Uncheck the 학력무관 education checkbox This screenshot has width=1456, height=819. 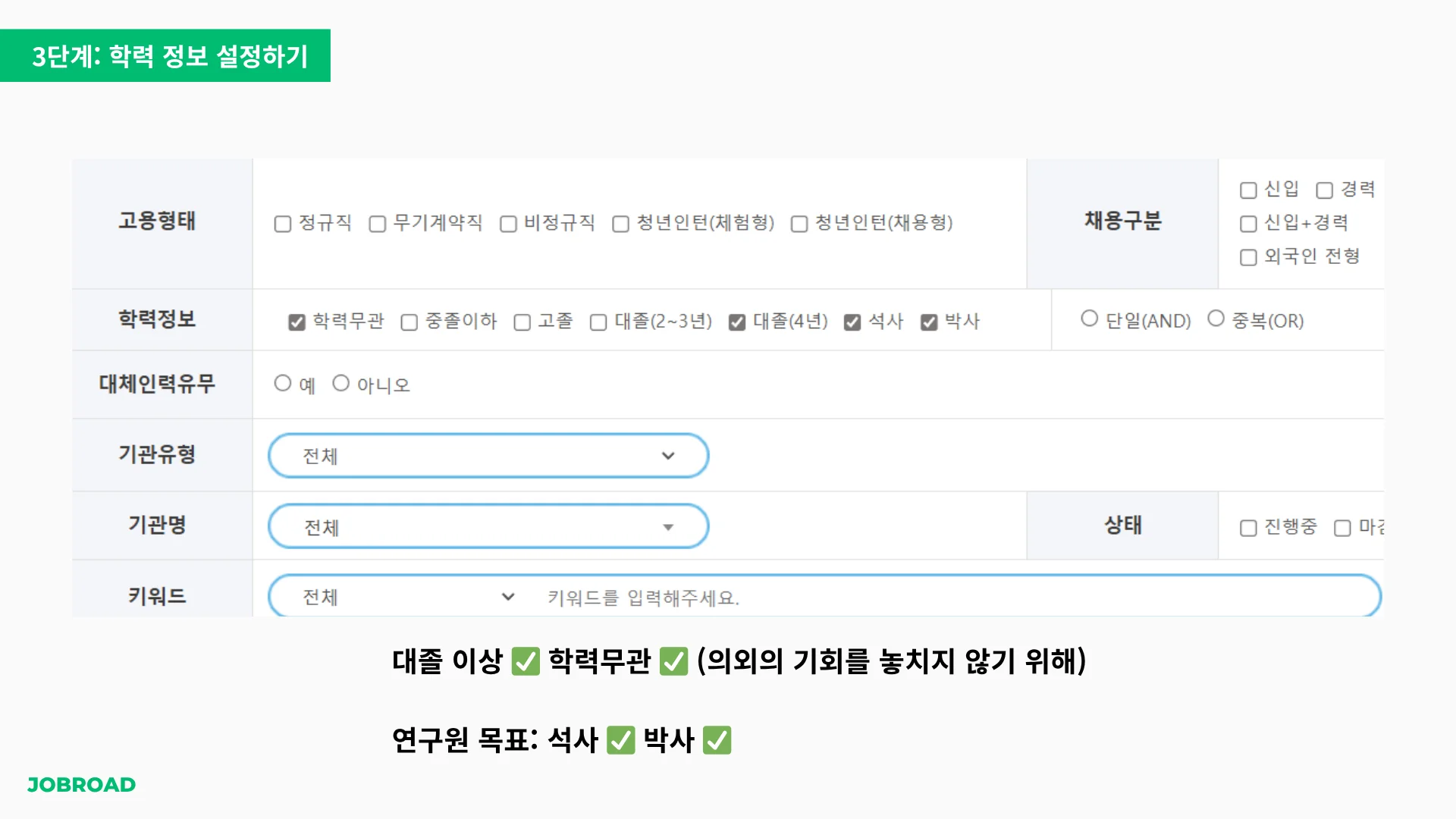click(x=296, y=322)
